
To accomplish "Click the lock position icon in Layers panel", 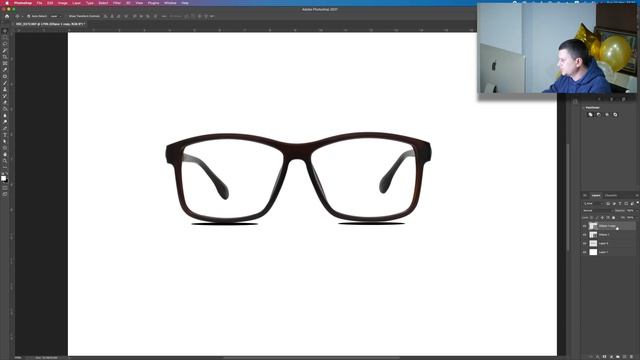I will [602, 218].
